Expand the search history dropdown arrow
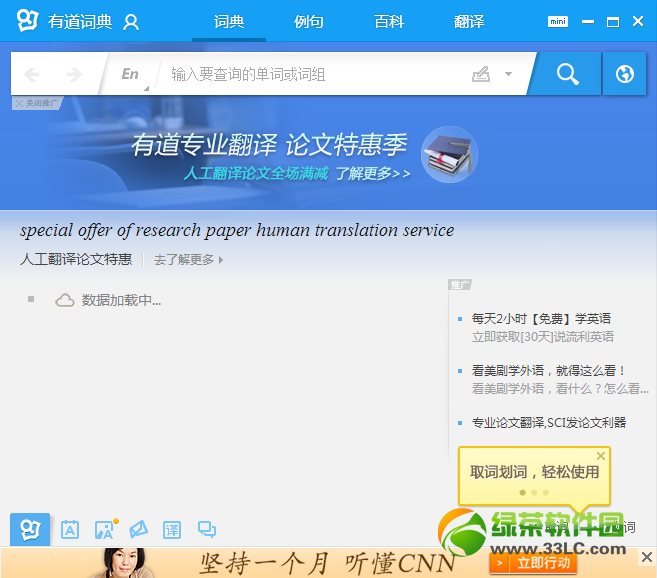Viewport: 657px width, 578px height. 508,74
